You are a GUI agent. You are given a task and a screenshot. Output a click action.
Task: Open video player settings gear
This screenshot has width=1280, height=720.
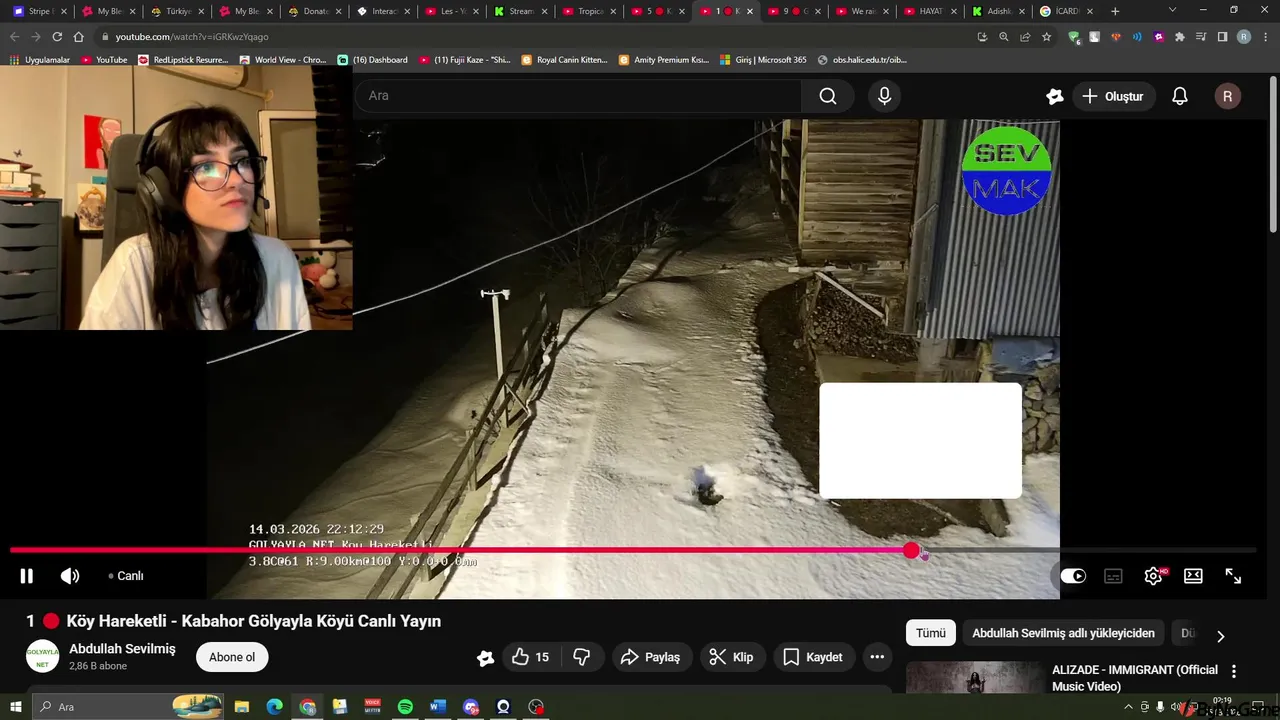point(1154,576)
